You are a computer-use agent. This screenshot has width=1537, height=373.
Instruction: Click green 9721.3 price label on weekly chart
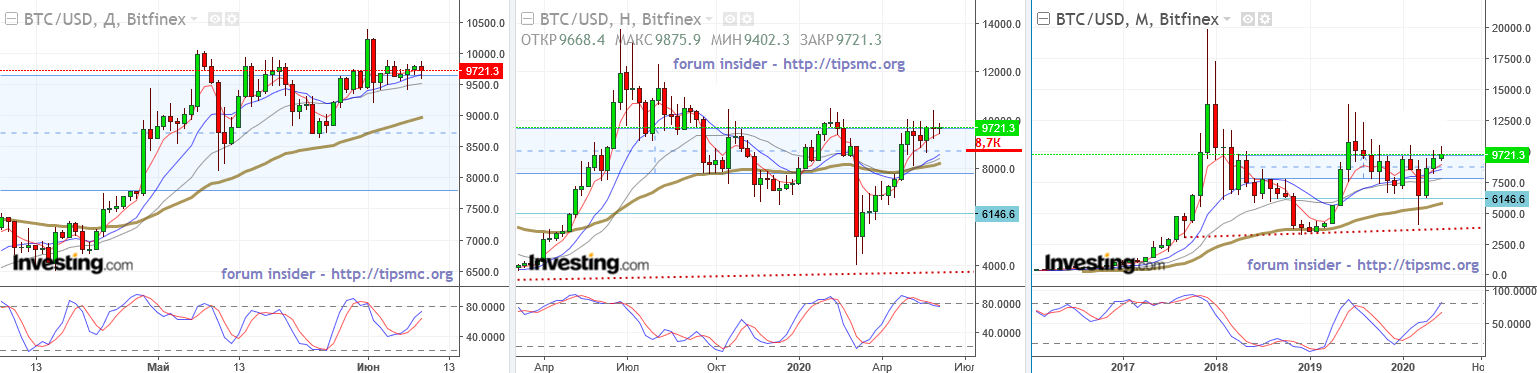tap(997, 128)
